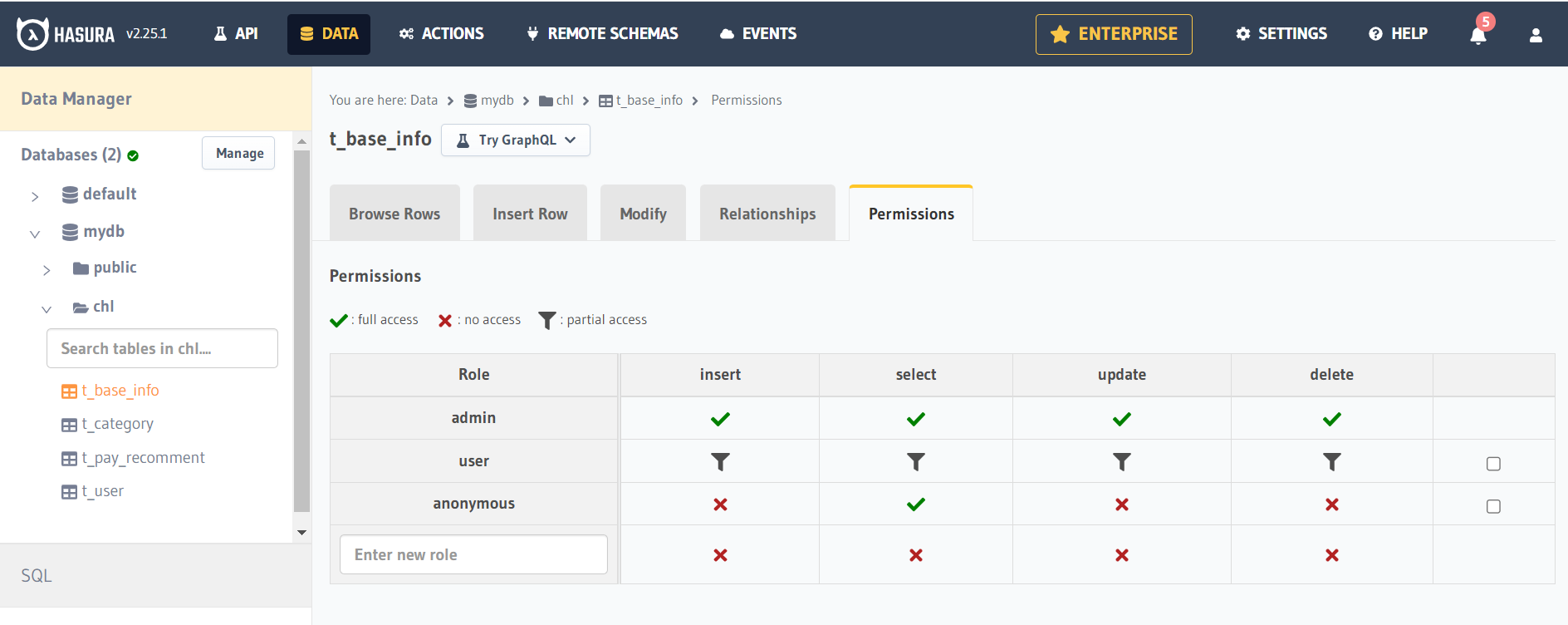Expand the public schema folder
Image resolution: width=1568 pixels, height=625 pixels.
[x=47, y=270]
